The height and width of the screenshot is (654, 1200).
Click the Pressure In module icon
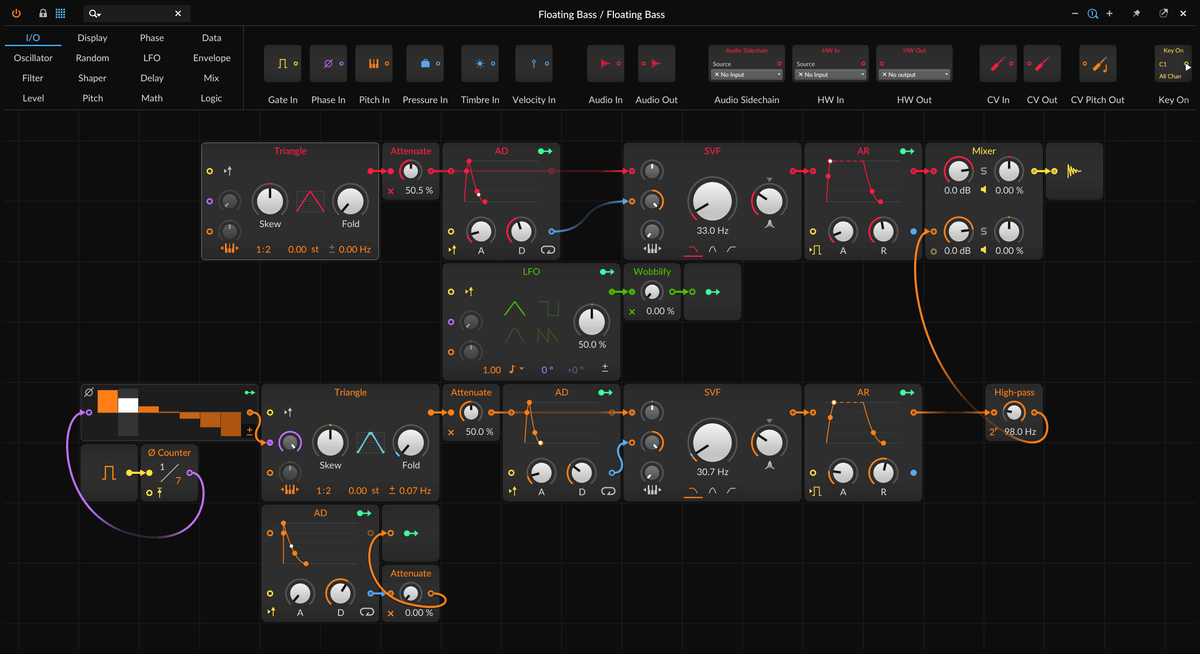click(424, 63)
